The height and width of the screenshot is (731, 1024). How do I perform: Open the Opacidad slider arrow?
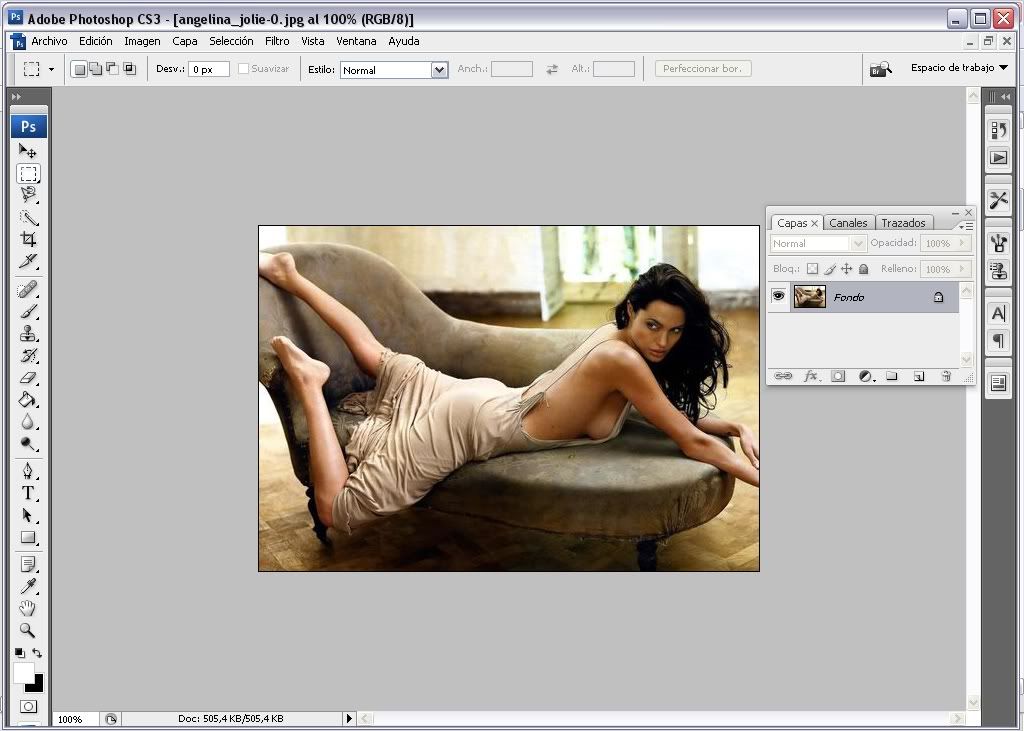point(961,243)
